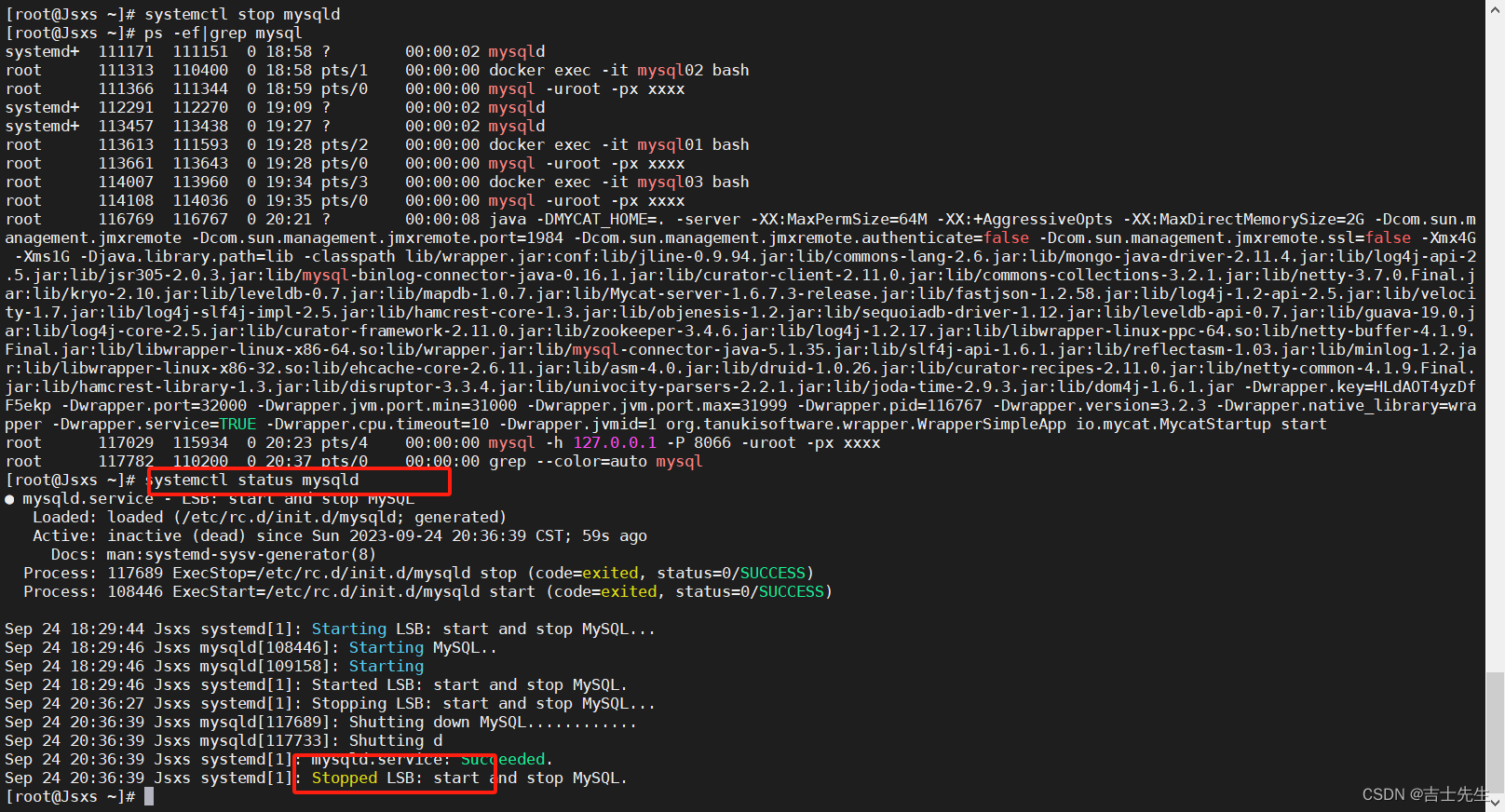Click the 'Loaded: loaded' init.d path line

point(270,517)
